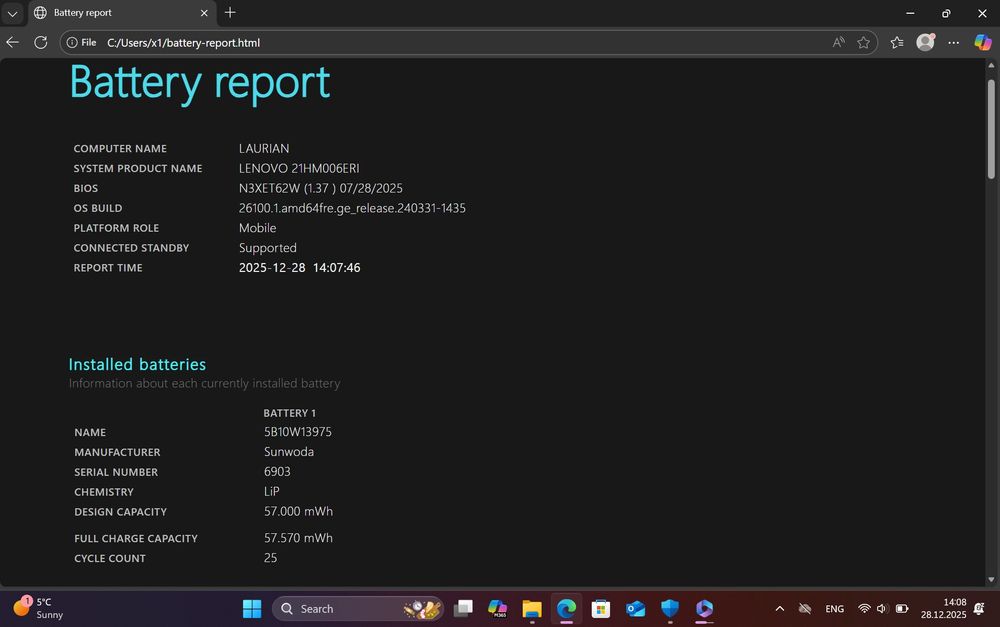
Task: Activate Read aloud icon in address bar
Action: [839, 43]
